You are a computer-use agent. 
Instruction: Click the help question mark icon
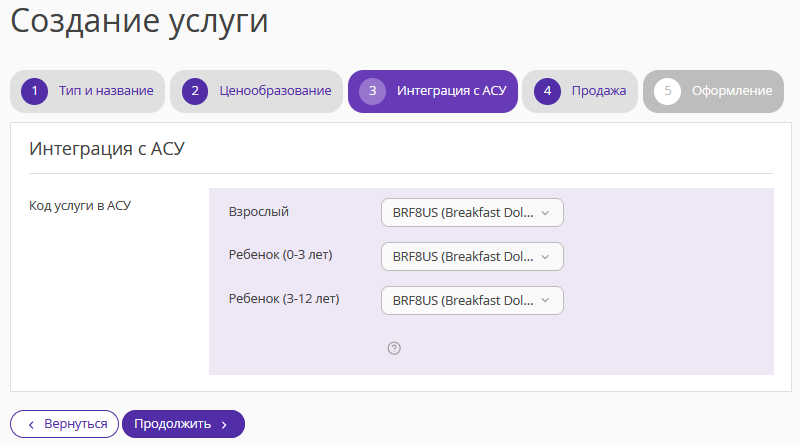[x=394, y=348]
